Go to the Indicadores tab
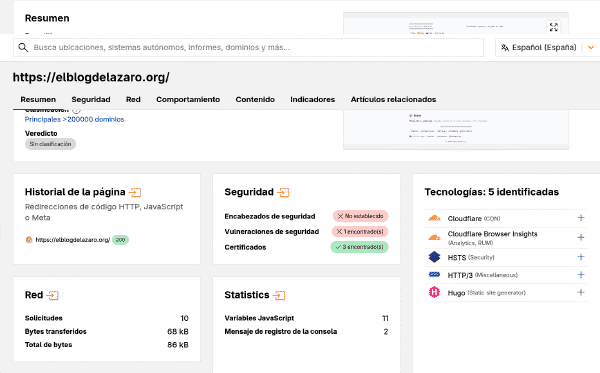The height and width of the screenshot is (373, 600). [312, 99]
